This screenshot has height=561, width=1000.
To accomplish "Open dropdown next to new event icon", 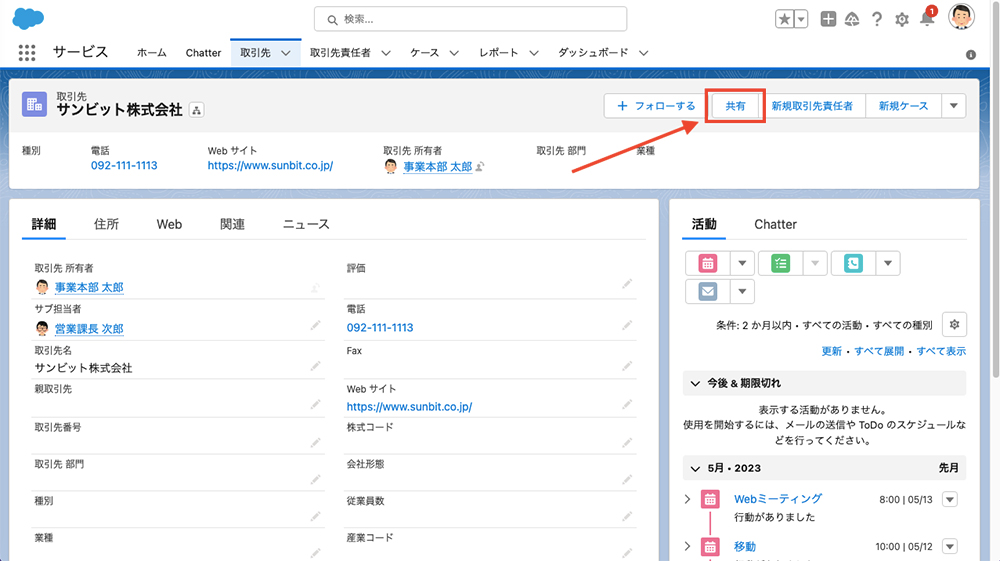I will click(x=742, y=263).
